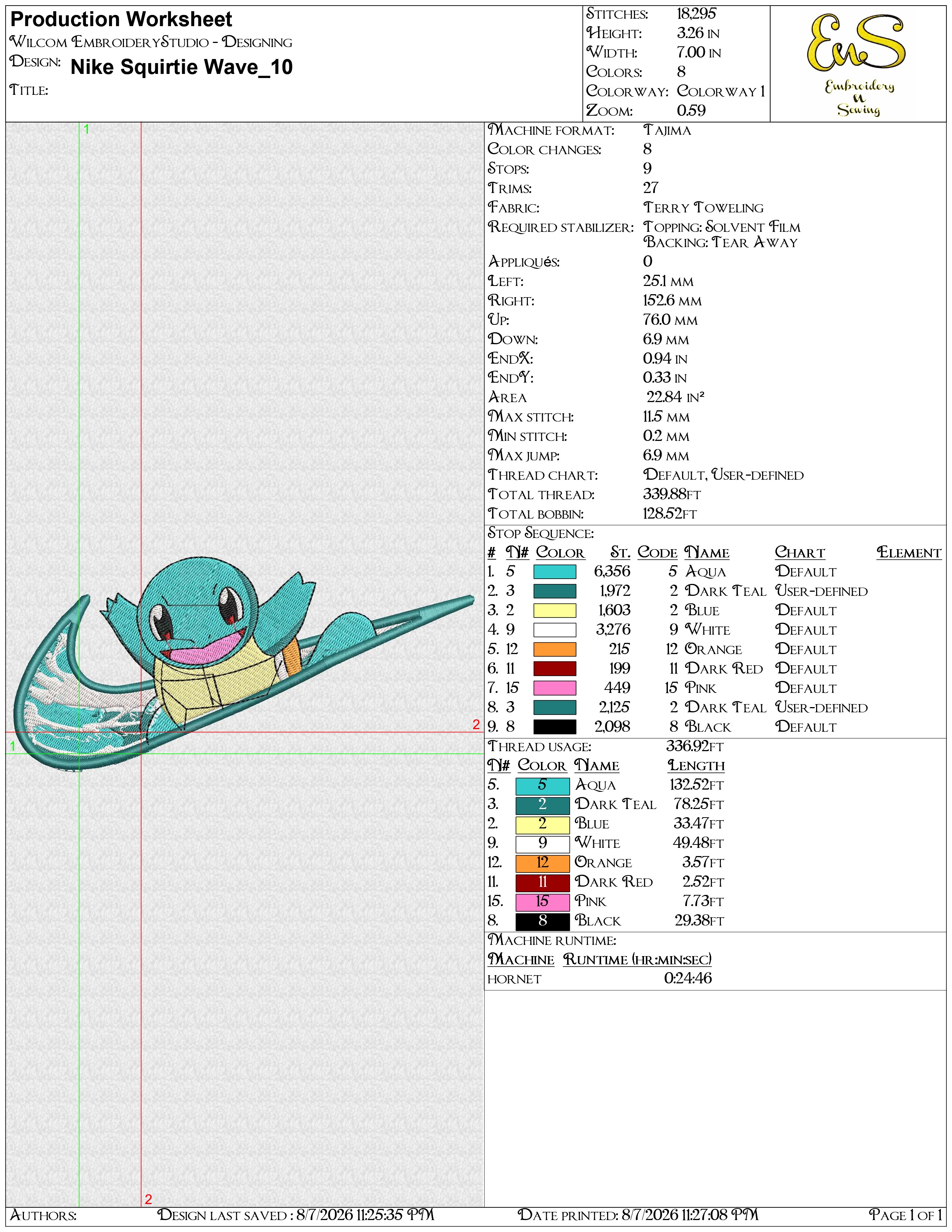Screen dimensions: 952x1232
Task: Click the runtime value "0:24:46"
Action: click(x=688, y=979)
